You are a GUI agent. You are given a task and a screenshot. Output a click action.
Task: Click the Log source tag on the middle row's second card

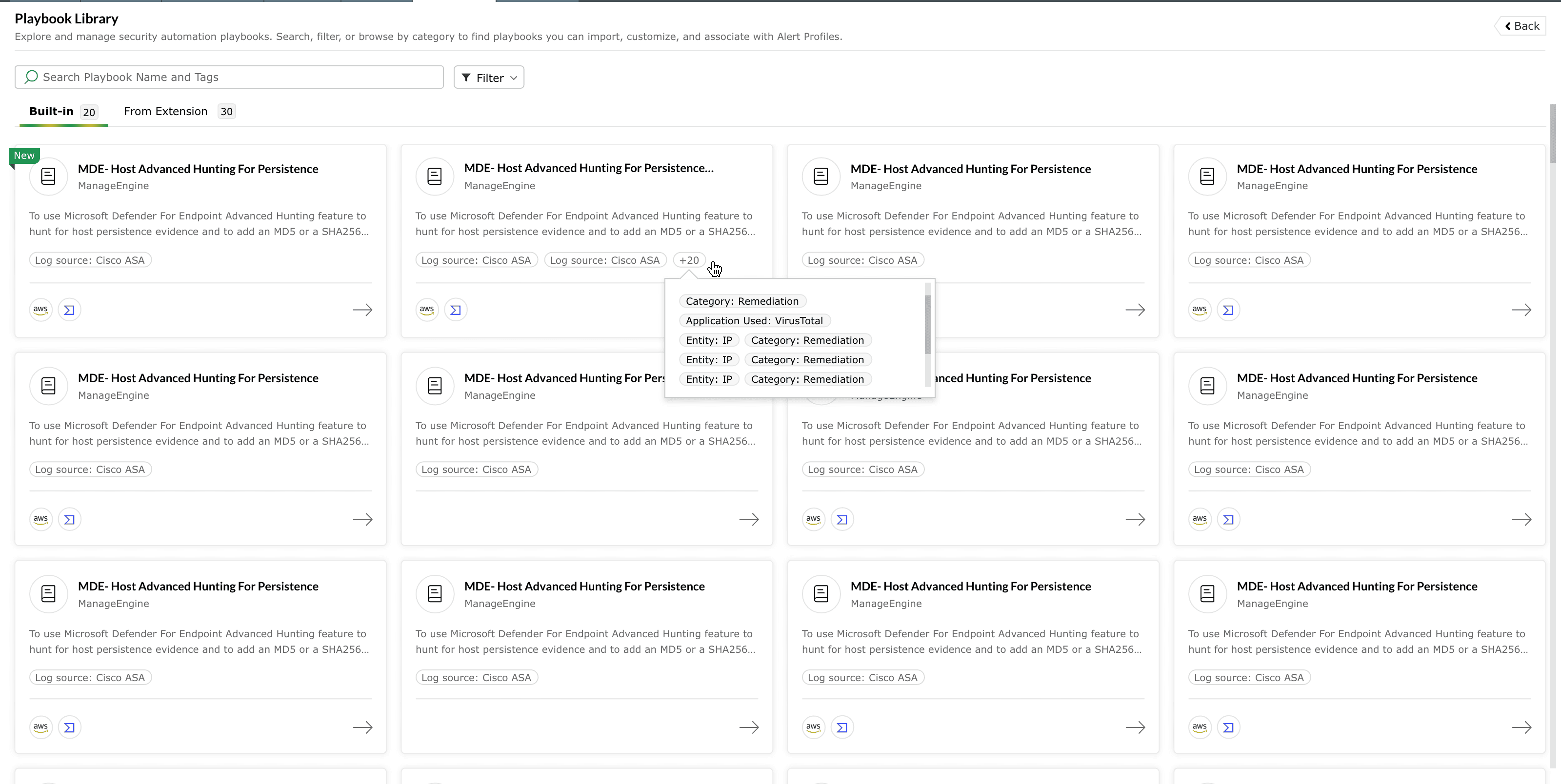pyautogui.click(x=476, y=470)
